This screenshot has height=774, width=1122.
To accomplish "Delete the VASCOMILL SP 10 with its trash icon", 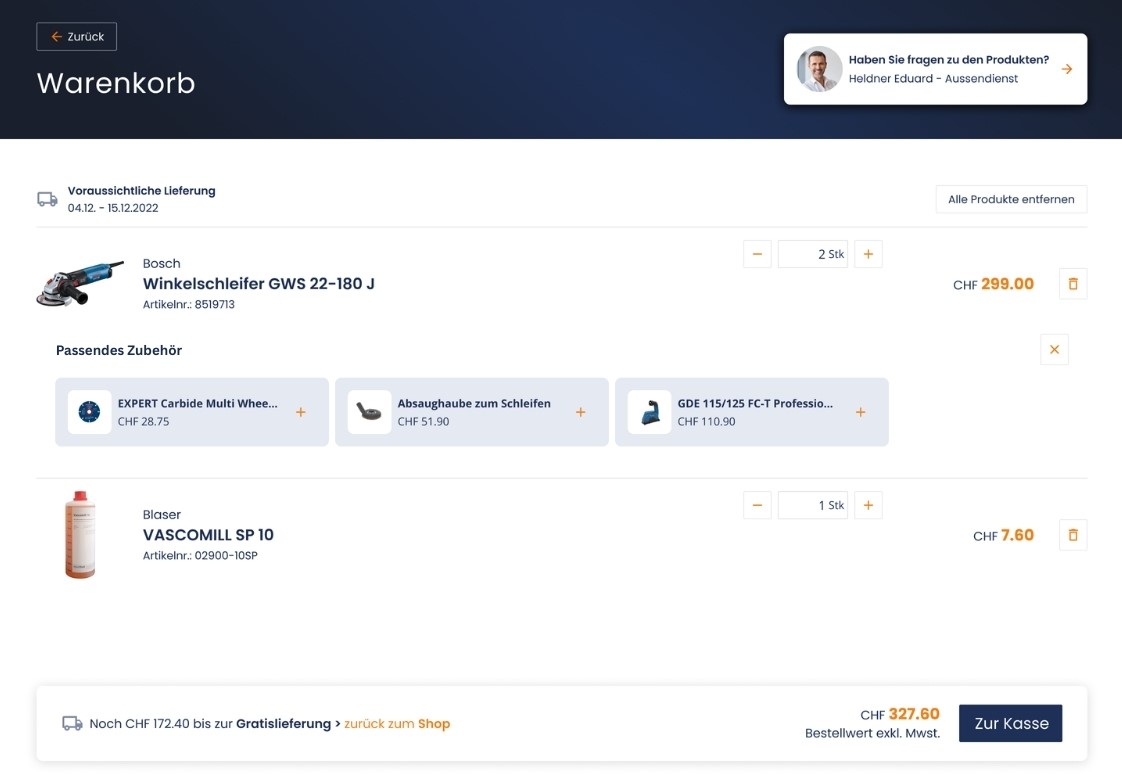I will tap(1073, 535).
